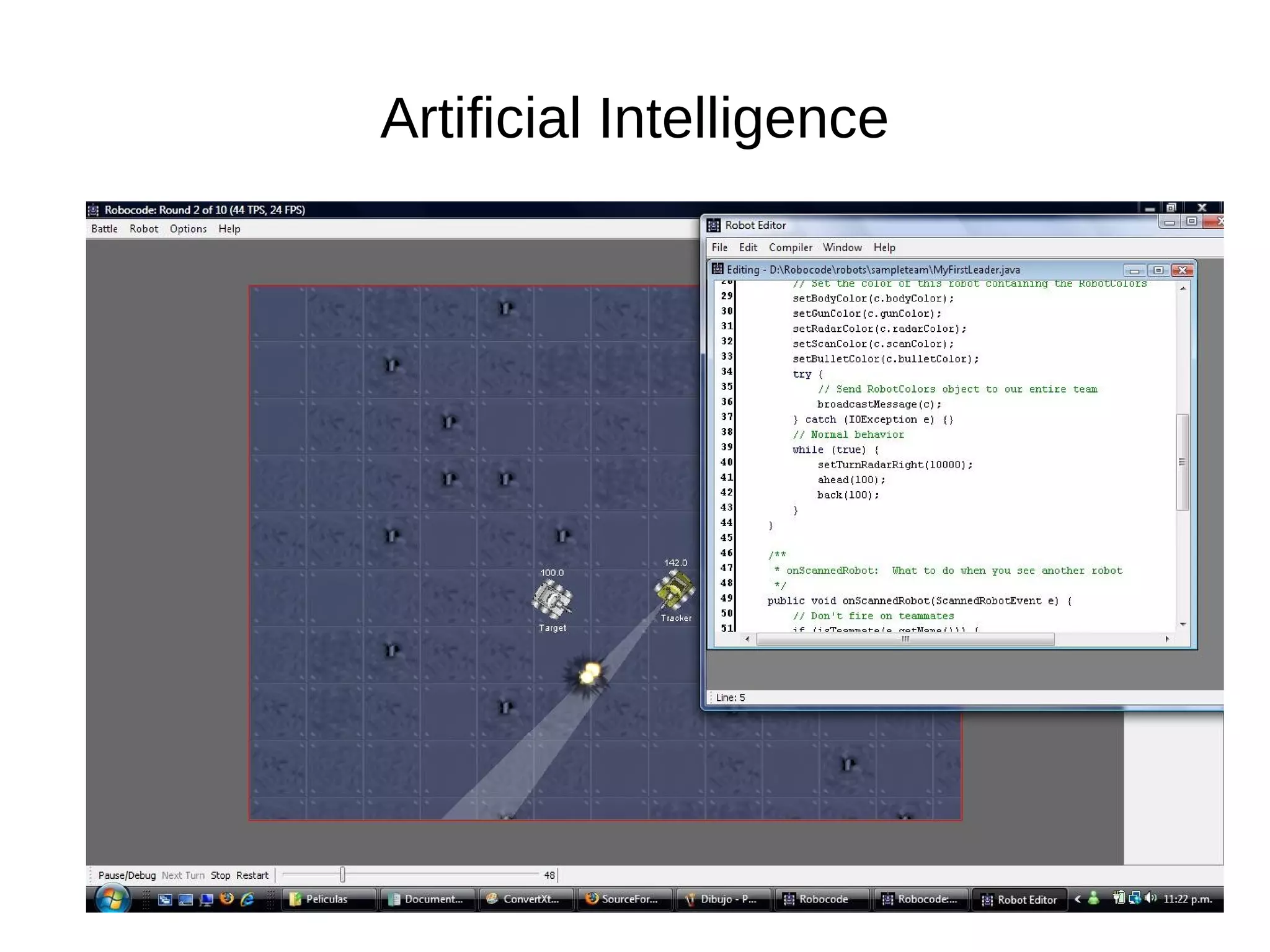The height and width of the screenshot is (952, 1270).
Task: Open the Window menu in Robot Editor
Action: pyautogui.click(x=841, y=247)
